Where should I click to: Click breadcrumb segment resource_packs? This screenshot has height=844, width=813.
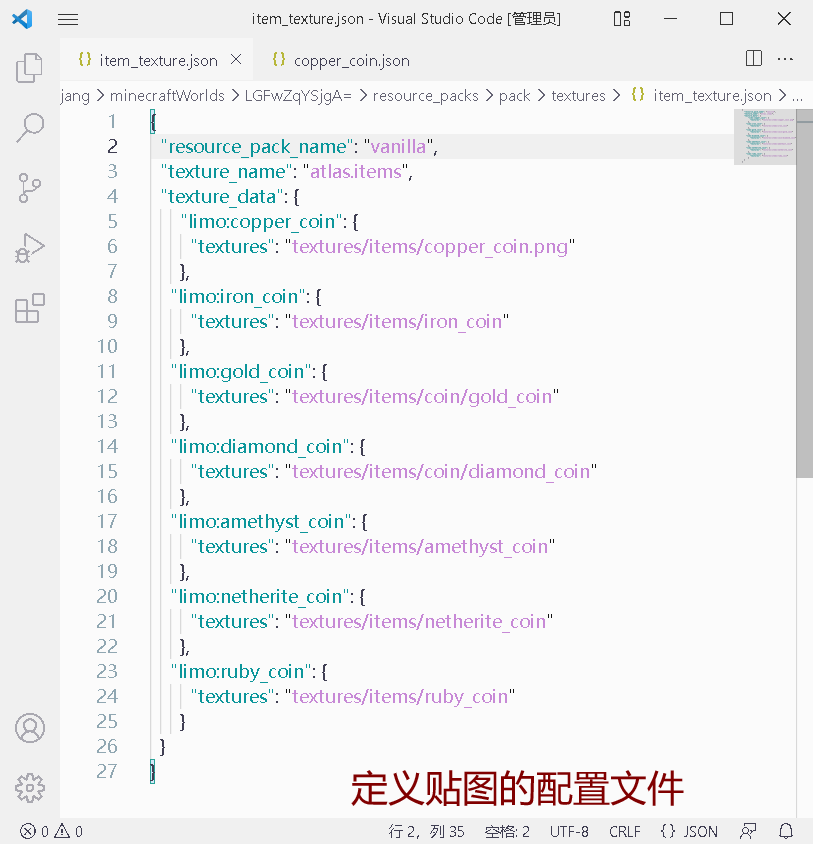tap(425, 95)
